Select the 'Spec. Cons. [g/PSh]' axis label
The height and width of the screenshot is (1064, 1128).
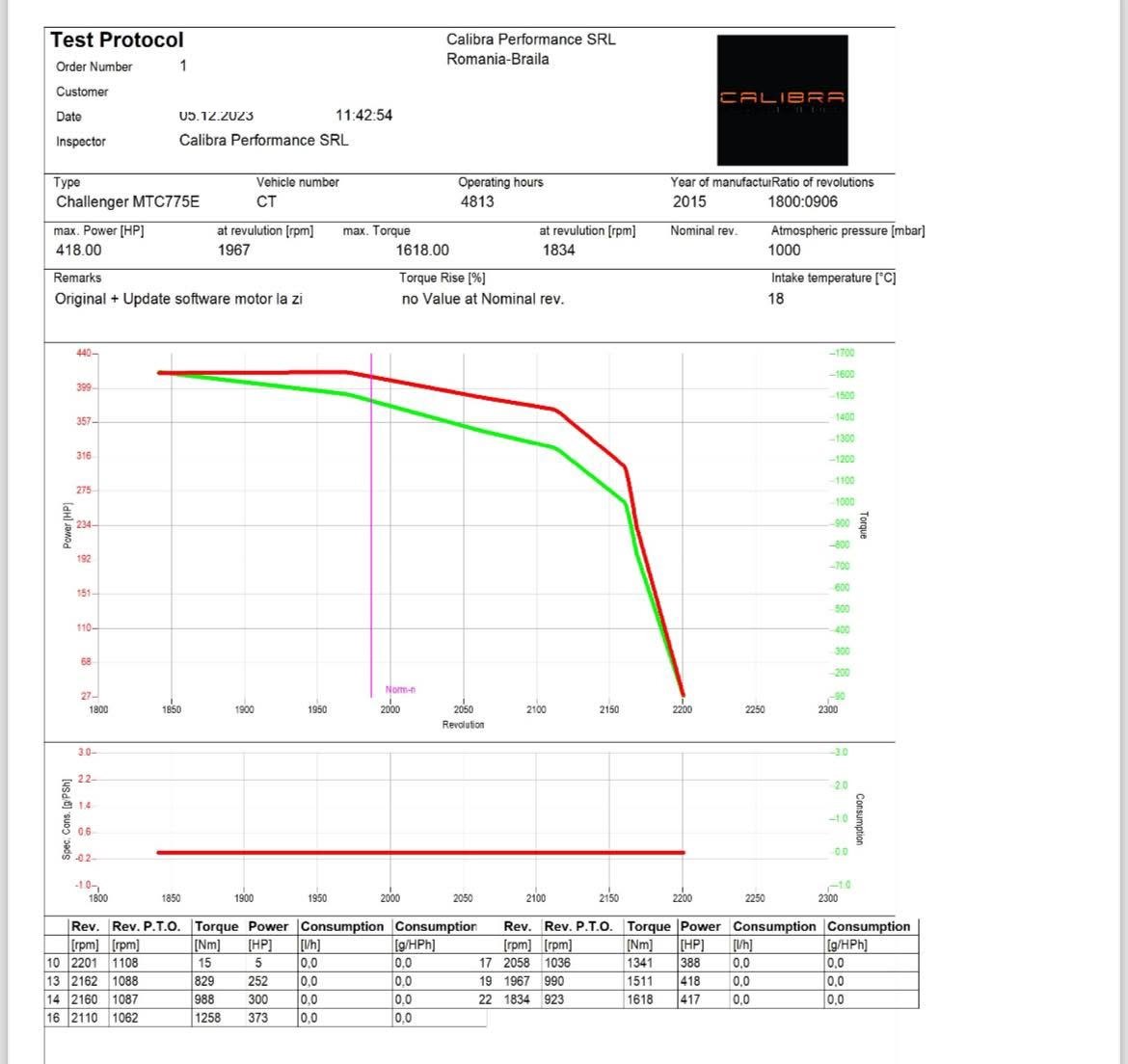point(67,819)
